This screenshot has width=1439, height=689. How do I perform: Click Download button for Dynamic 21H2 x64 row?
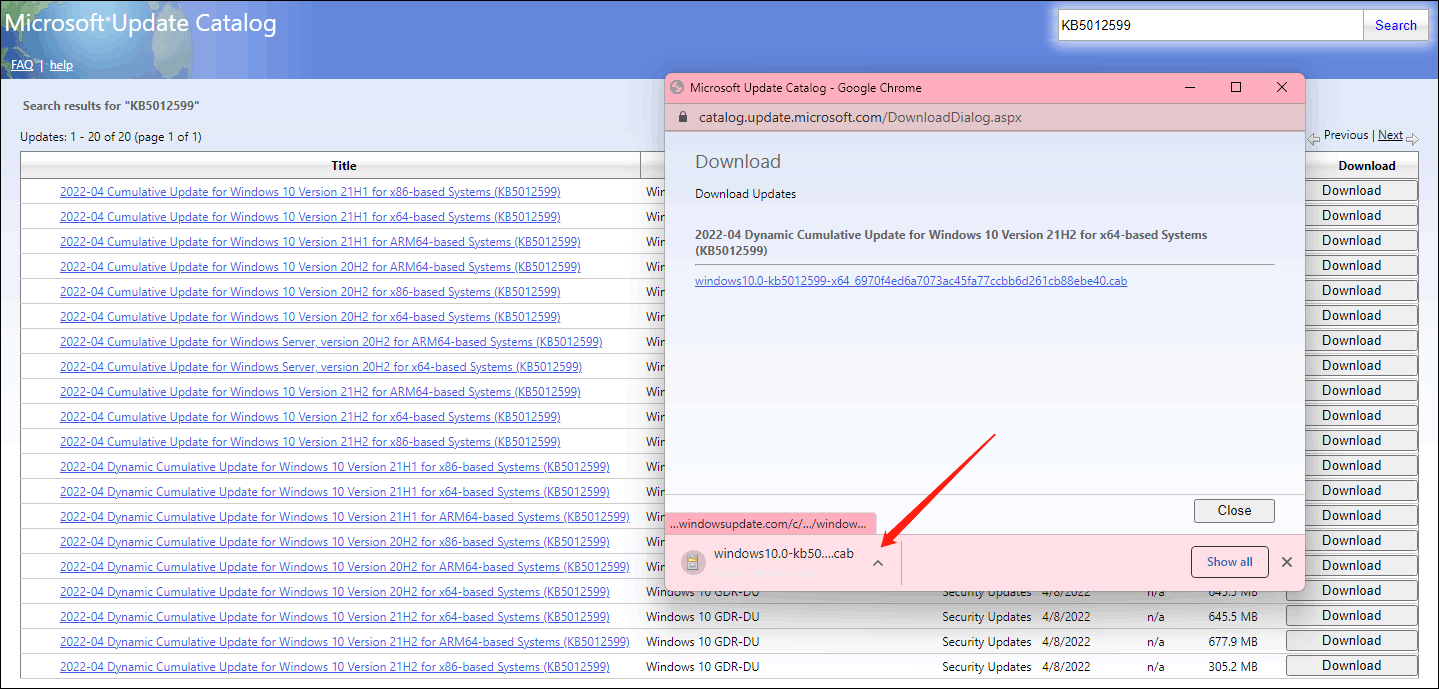(x=1351, y=616)
